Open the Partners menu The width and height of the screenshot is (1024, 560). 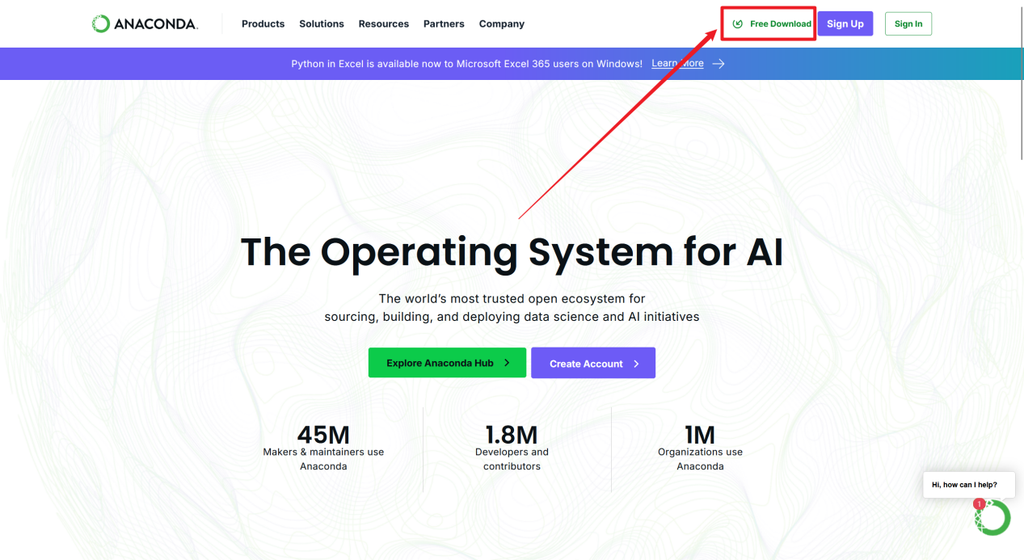[x=444, y=24]
